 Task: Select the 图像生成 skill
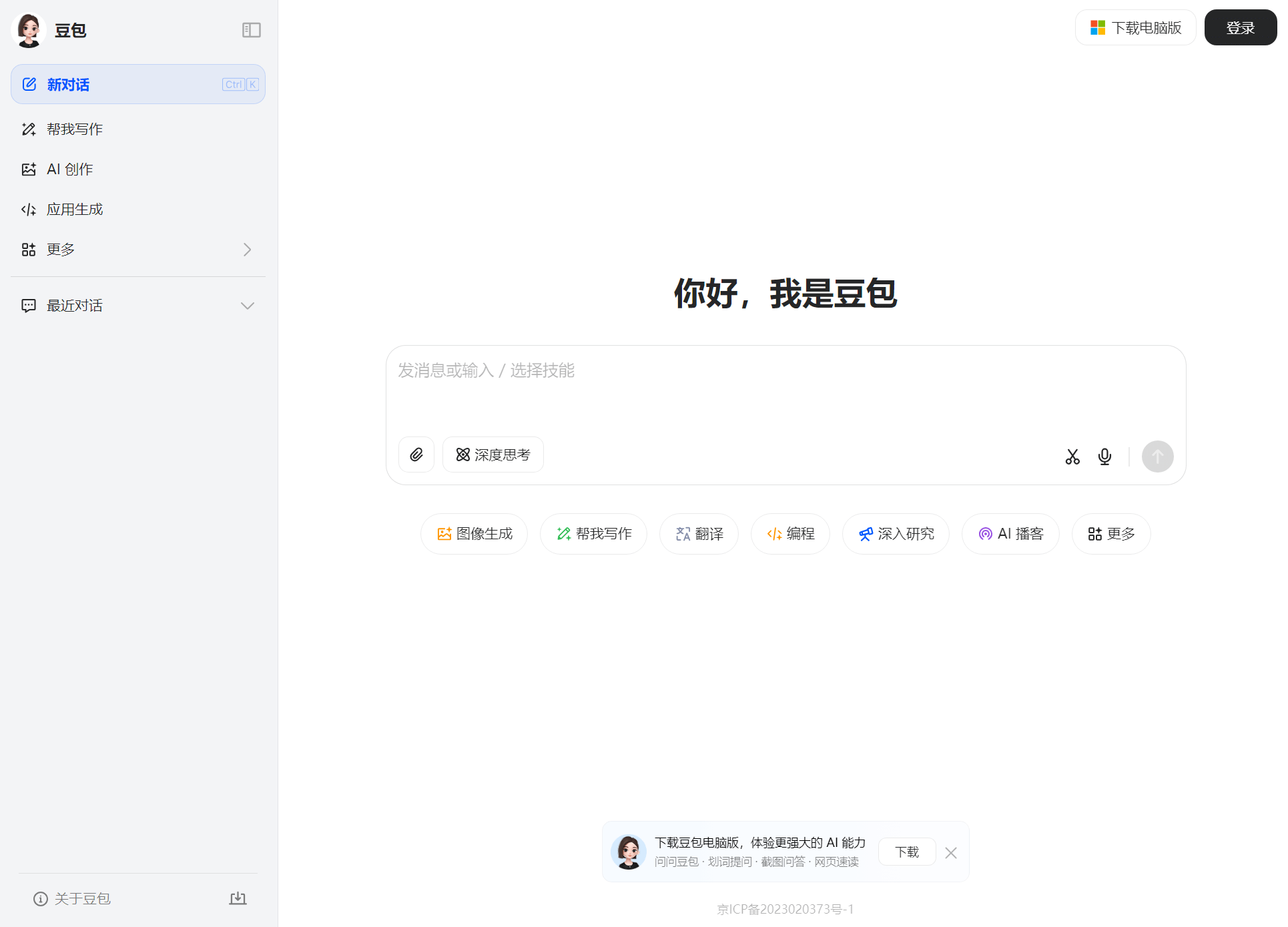474,534
